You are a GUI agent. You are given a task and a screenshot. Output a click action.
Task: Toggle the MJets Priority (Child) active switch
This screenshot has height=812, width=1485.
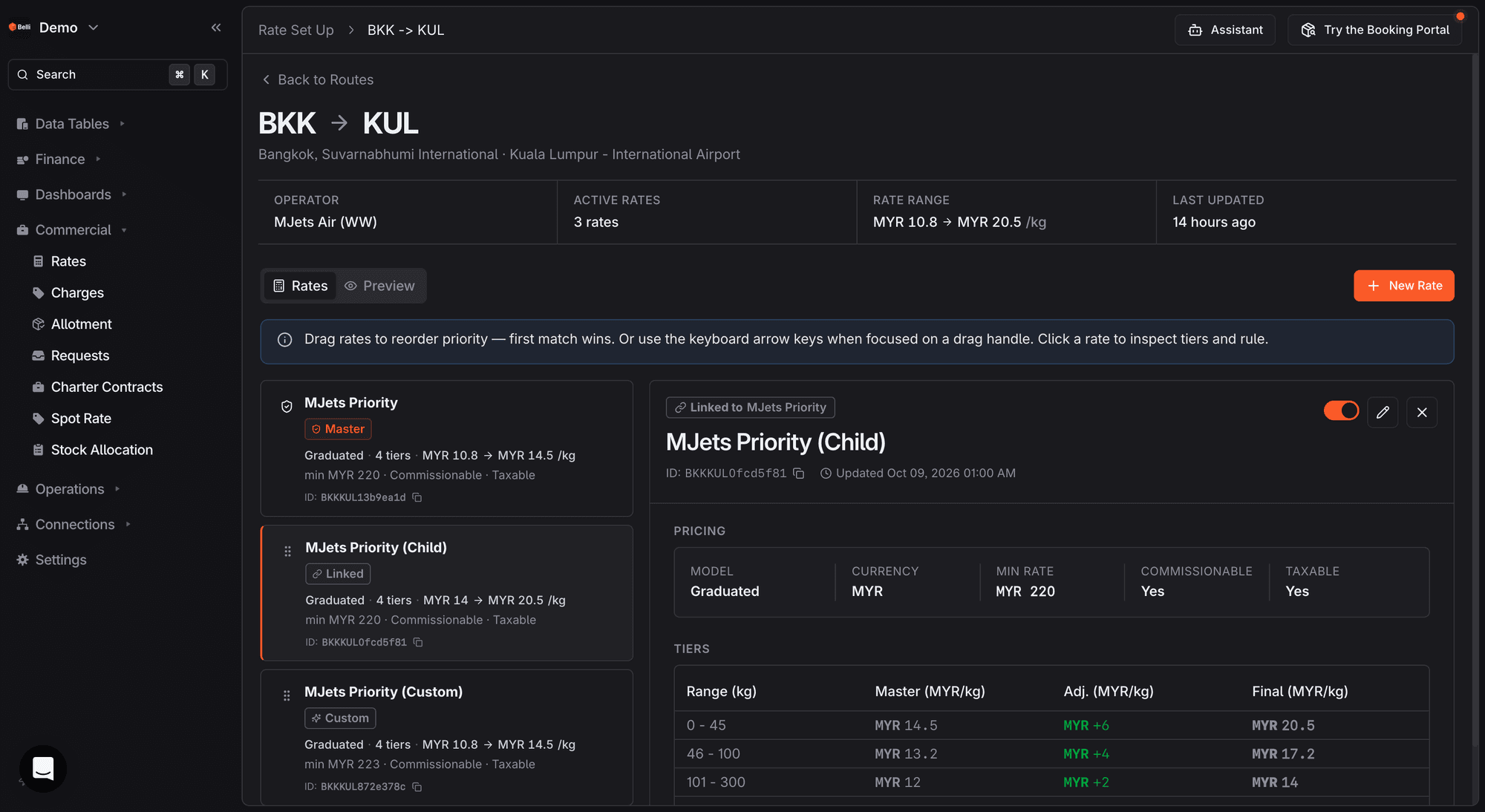point(1341,410)
